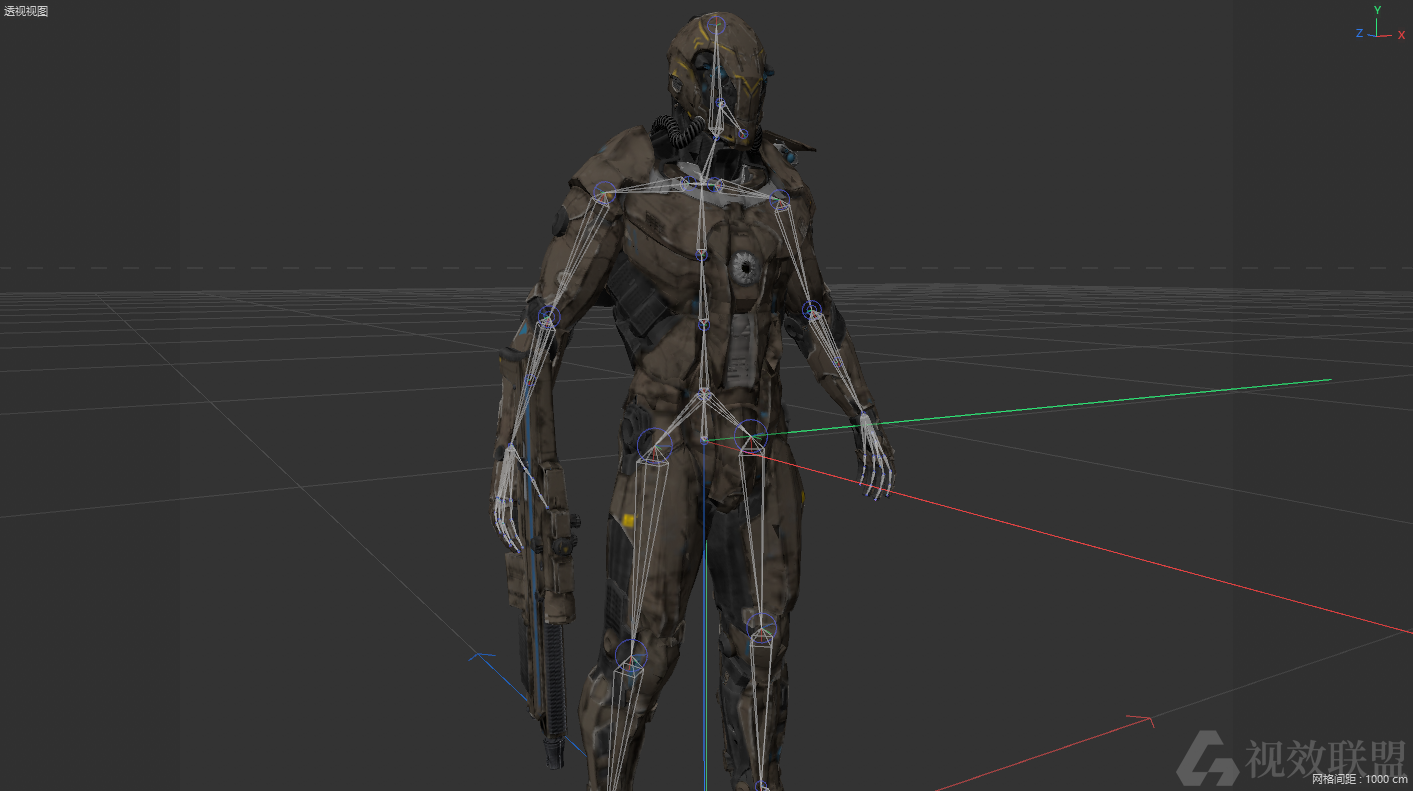The width and height of the screenshot is (1413, 791).
Task: Select the hip joint on the rifle side
Action: click(655, 447)
